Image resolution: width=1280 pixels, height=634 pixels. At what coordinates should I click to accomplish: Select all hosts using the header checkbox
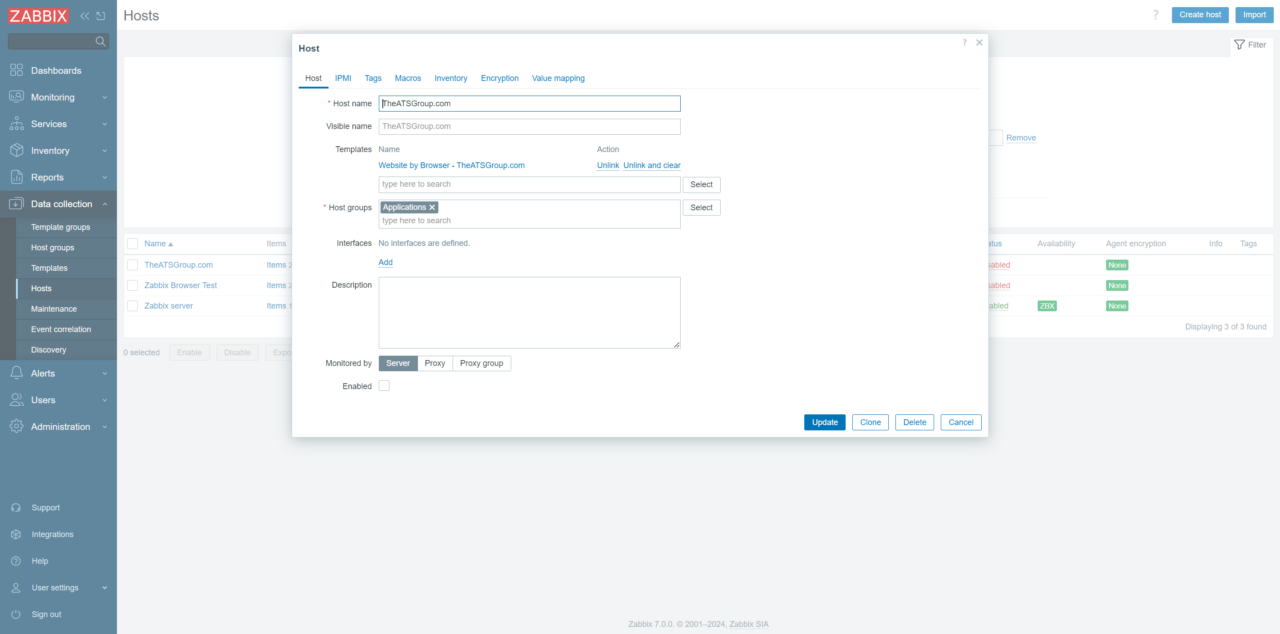[133, 243]
